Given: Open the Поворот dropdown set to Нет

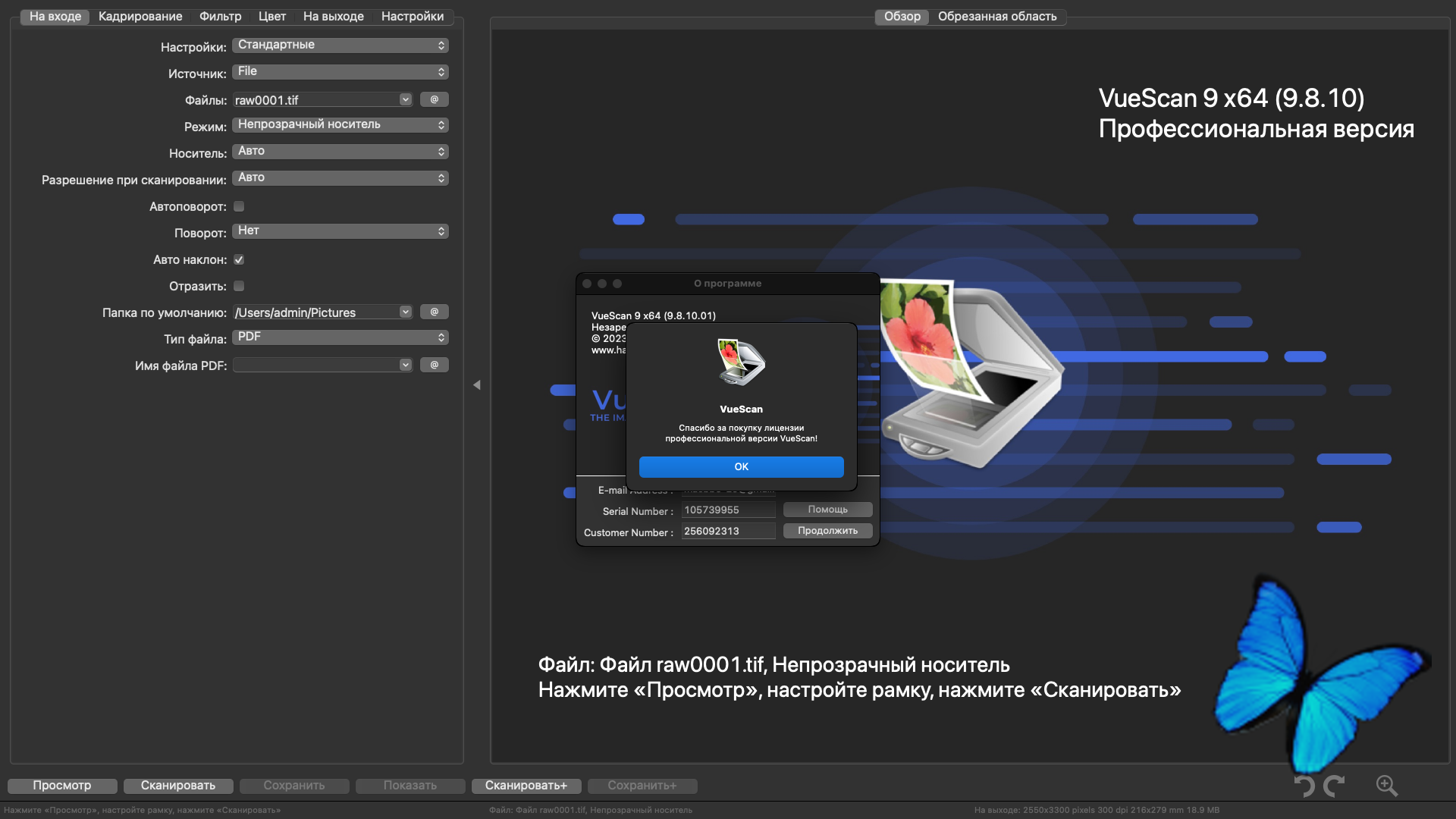Looking at the screenshot, I should tap(340, 231).
